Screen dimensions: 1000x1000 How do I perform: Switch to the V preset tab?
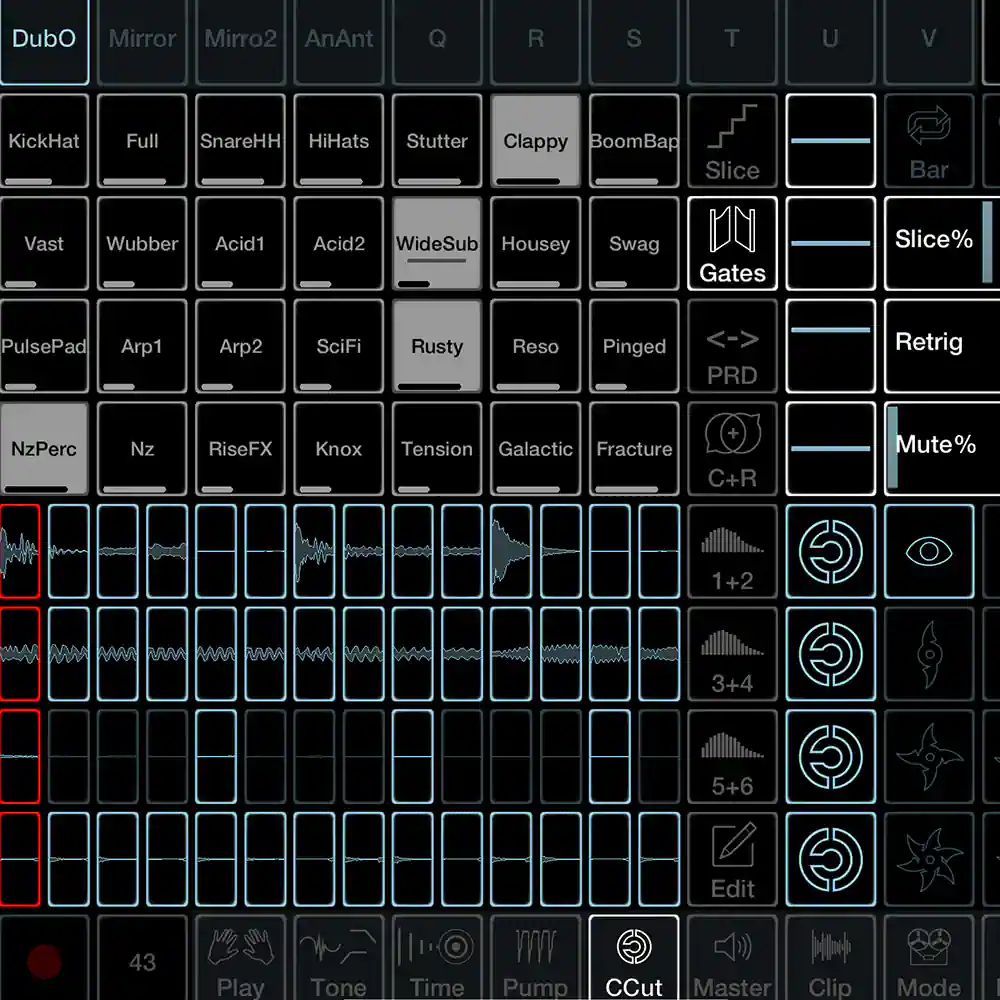(x=929, y=40)
